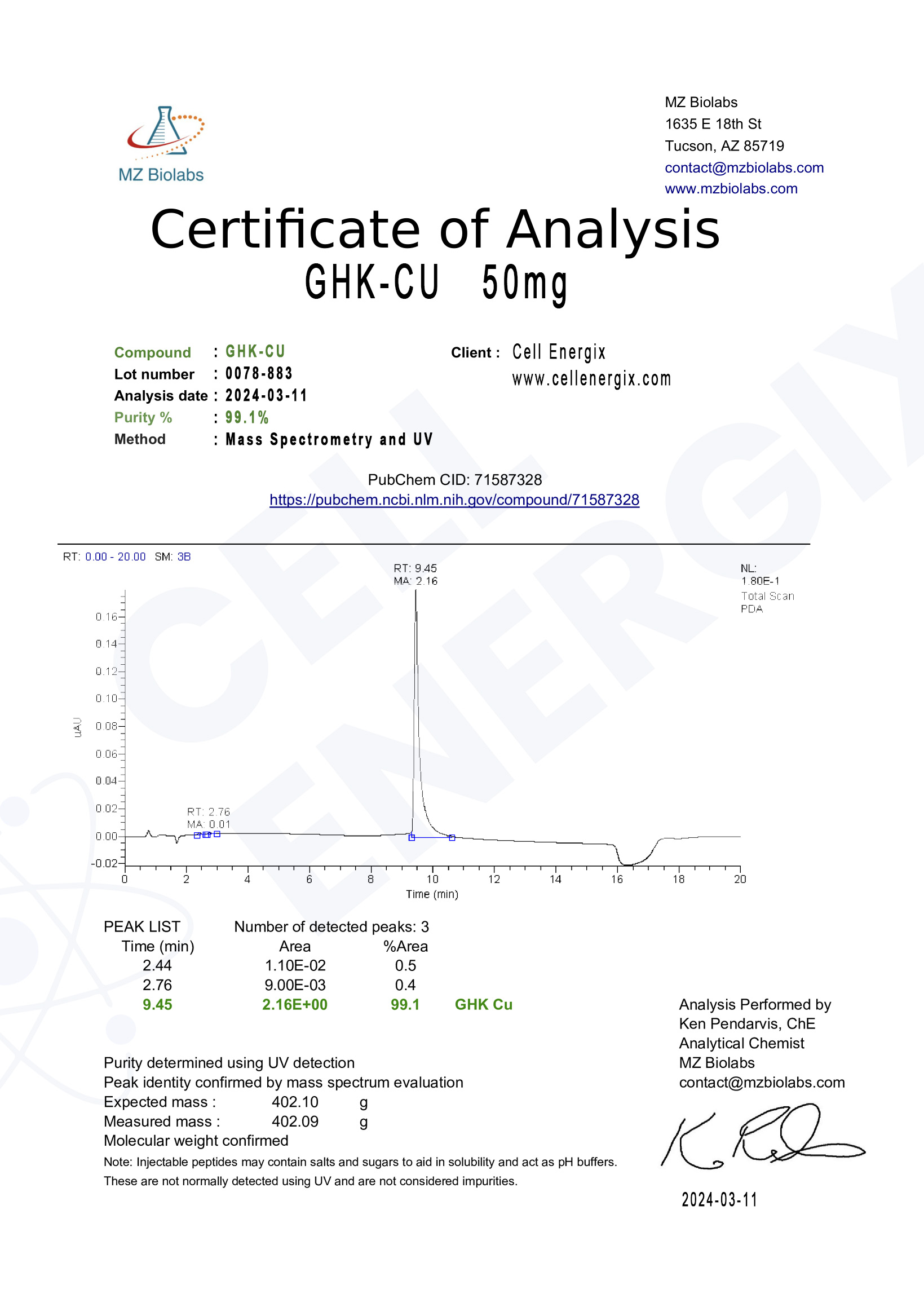Click the blue integration markers near 2.5 minutes

click(x=207, y=834)
